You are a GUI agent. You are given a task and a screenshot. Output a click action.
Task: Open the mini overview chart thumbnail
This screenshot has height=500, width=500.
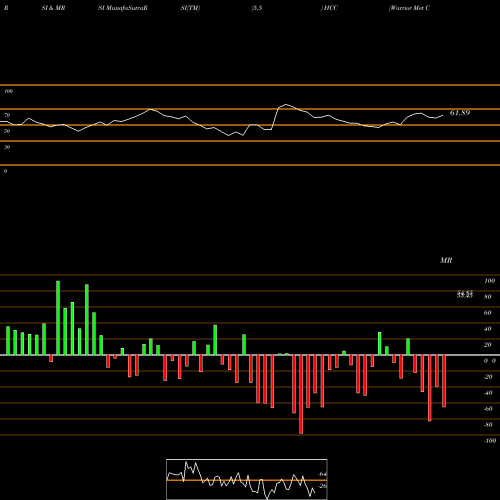[247, 479]
